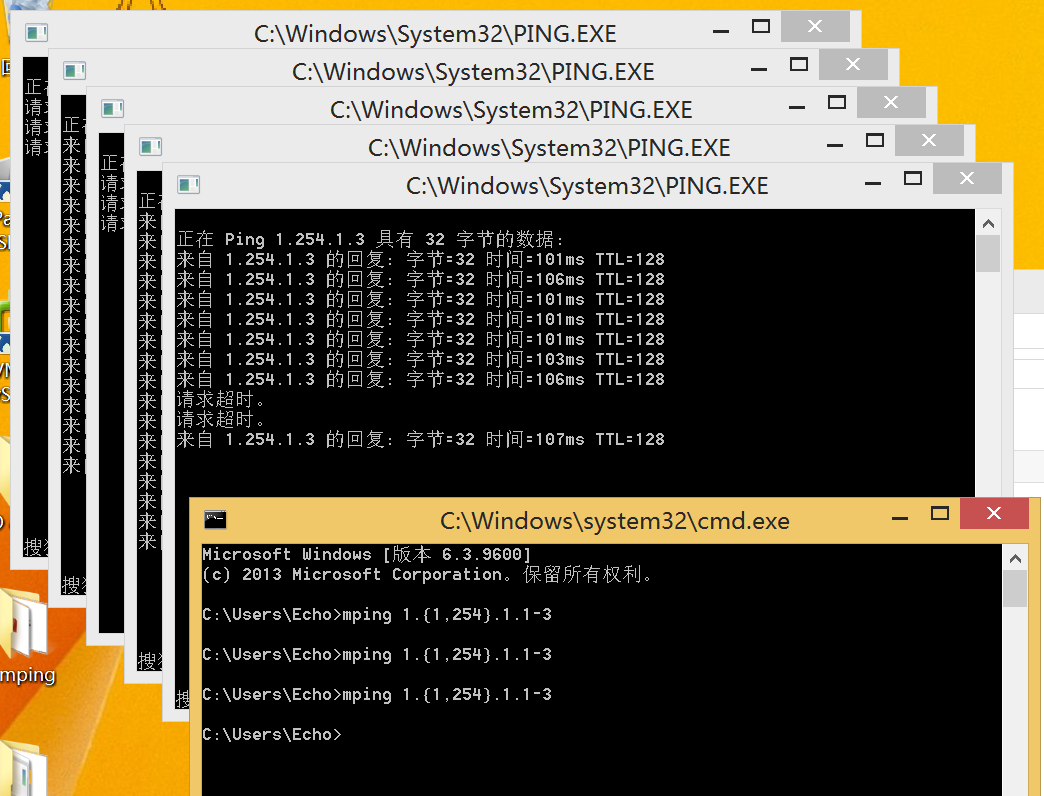1044x796 pixels.
Task: Click system icon of the rearmost PING.EXE window
Action: pyautogui.click(x=37, y=32)
